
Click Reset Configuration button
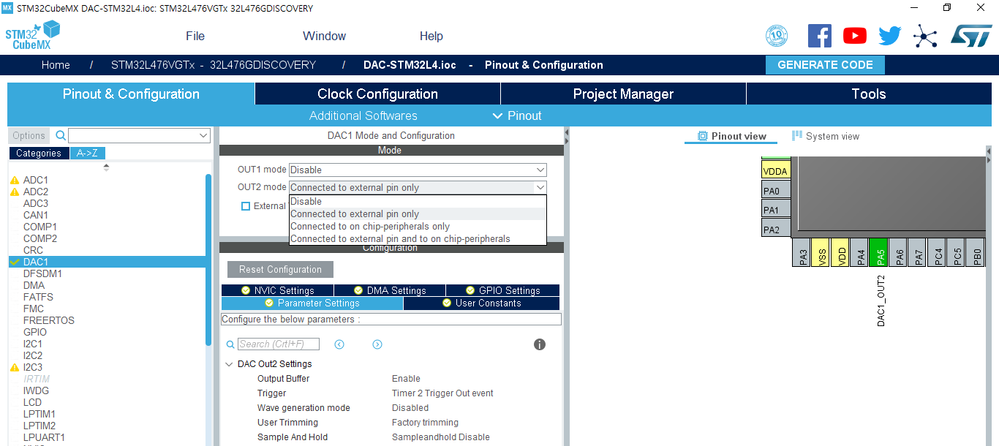point(280,270)
